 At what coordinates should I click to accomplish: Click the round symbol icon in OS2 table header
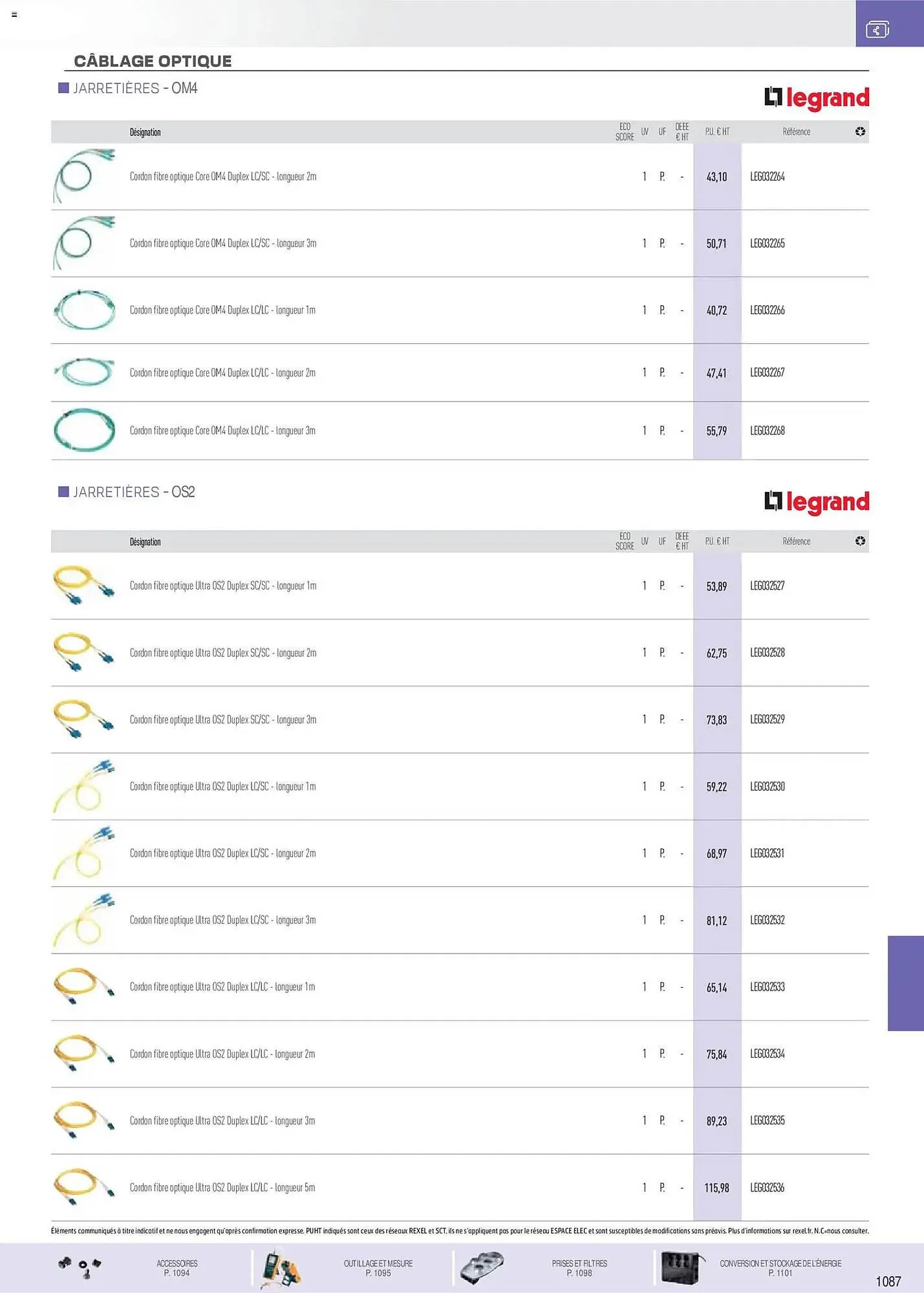tap(860, 541)
